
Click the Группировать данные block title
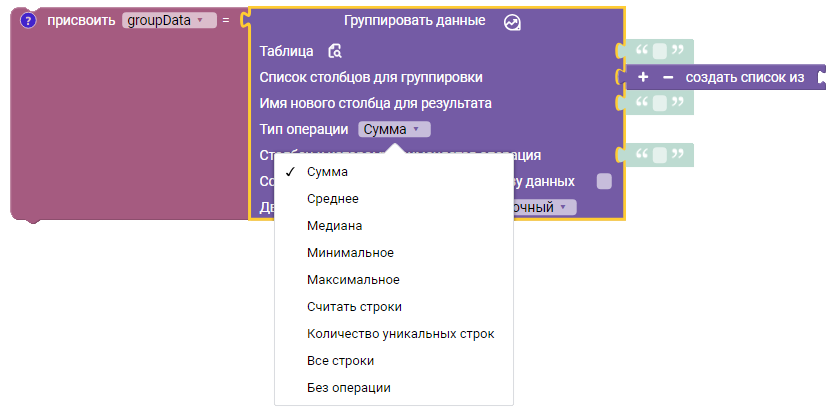[415, 21]
